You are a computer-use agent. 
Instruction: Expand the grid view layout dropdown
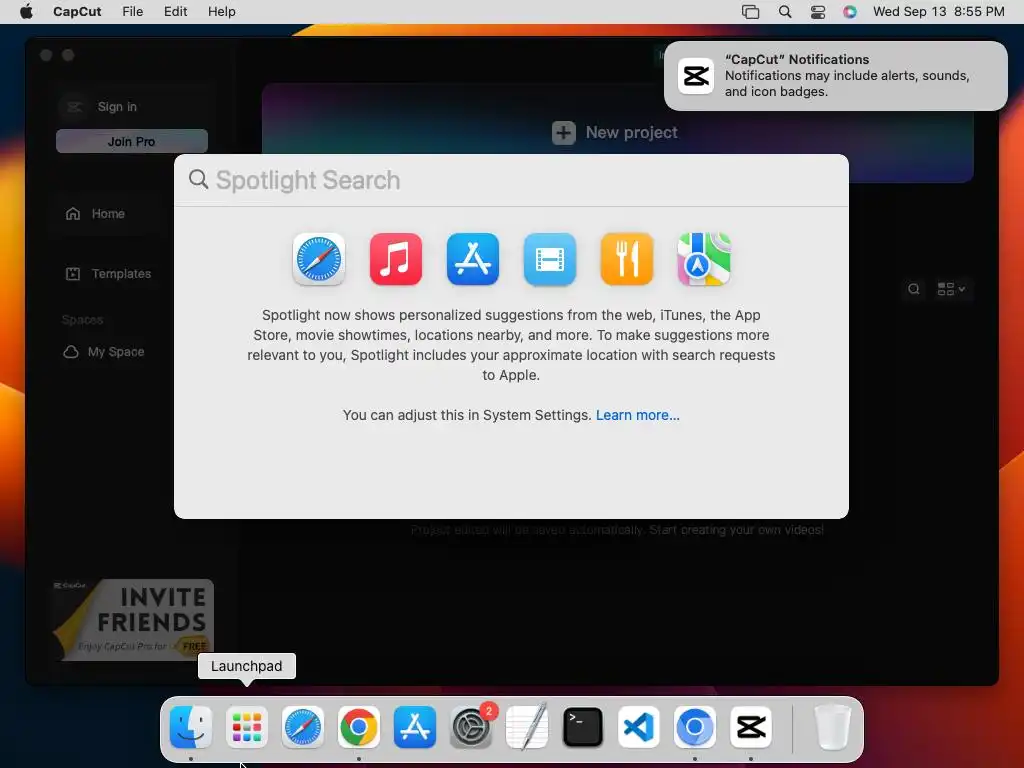click(x=952, y=289)
